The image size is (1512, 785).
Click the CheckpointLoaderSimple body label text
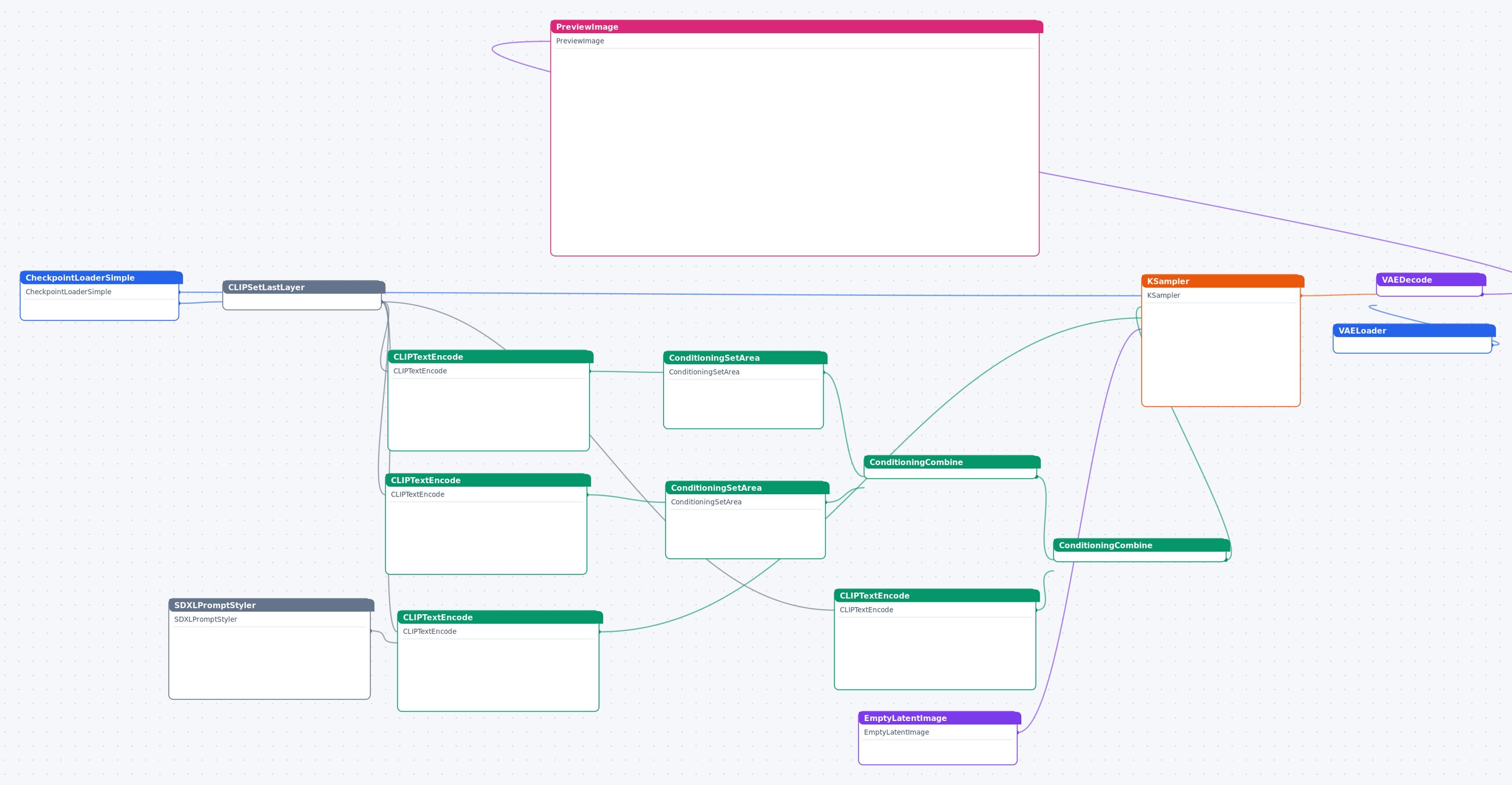pyautogui.click(x=68, y=291)
